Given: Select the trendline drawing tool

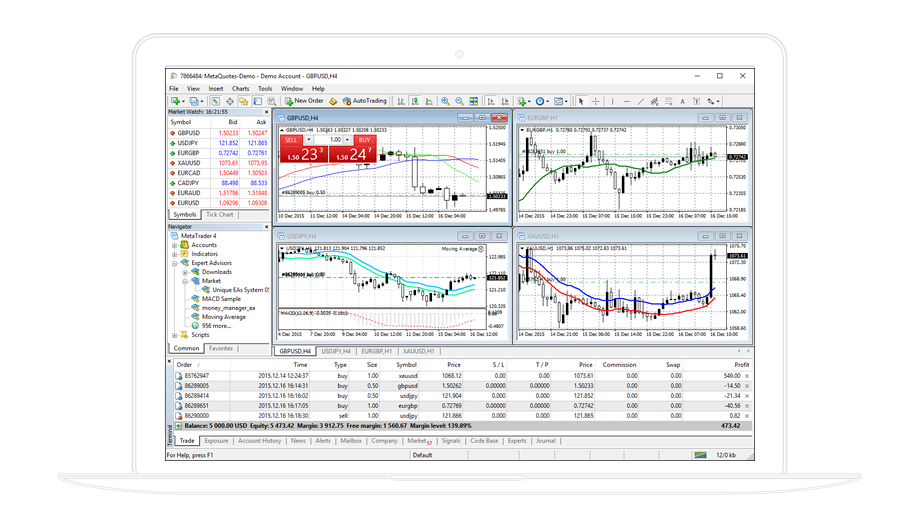Looking at the screenshot, I should coord(641,101).
